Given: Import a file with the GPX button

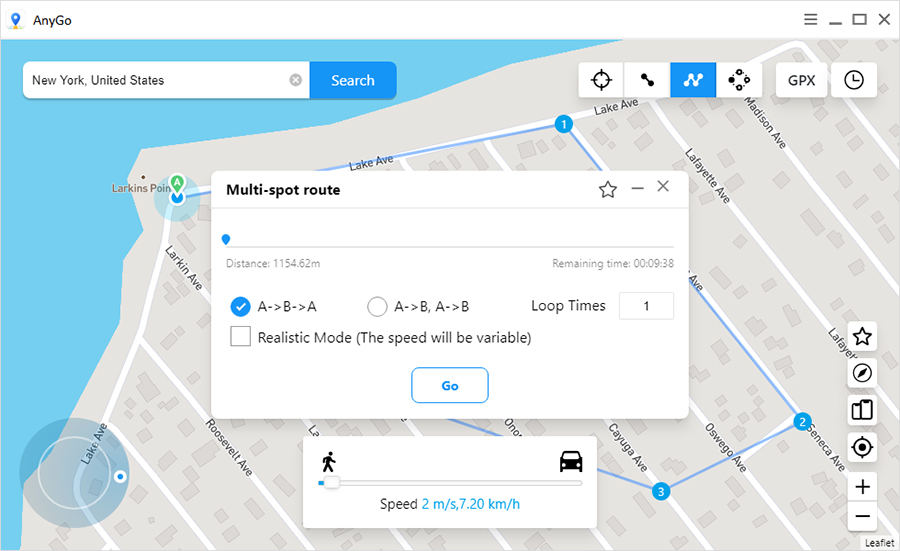Looking at the screenshot, I should tap(801, 80).
